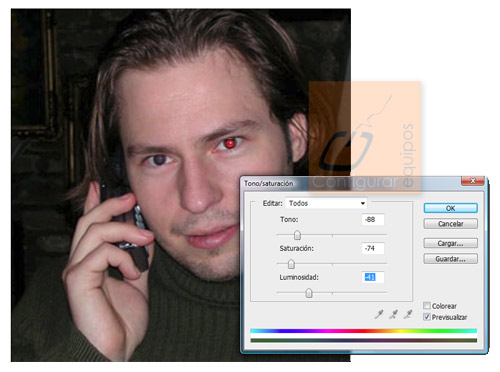The image size is (500, 372).
Task: Click the Cargar... button
Action: (450, 243)
